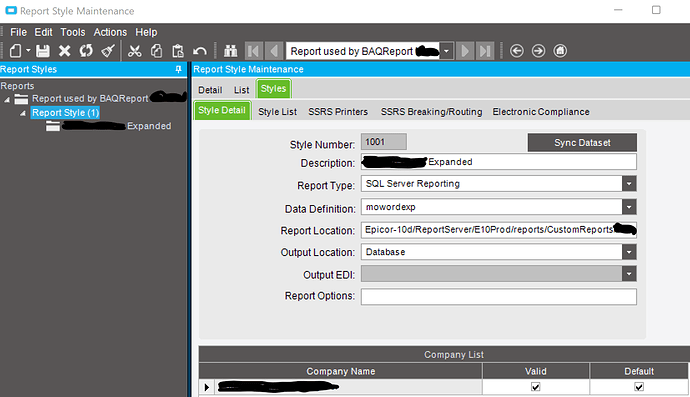Screen dimensions: 690x397
Task: Open the Data Definition dropdown arrow
Action: tap(629, 206)
